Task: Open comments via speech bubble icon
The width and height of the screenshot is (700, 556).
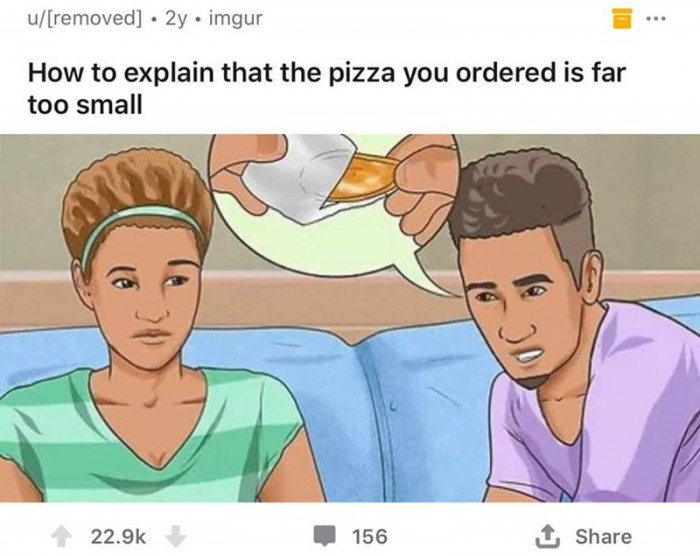Action: tap(329, 536)
